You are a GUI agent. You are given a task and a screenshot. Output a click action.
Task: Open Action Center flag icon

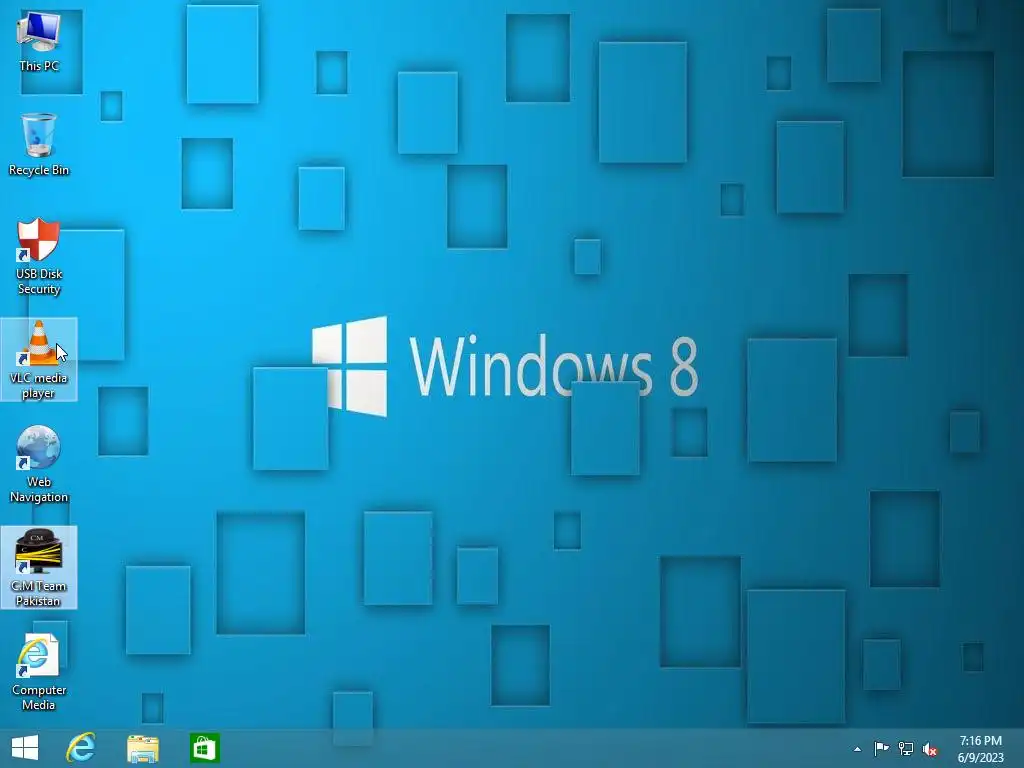881,749
